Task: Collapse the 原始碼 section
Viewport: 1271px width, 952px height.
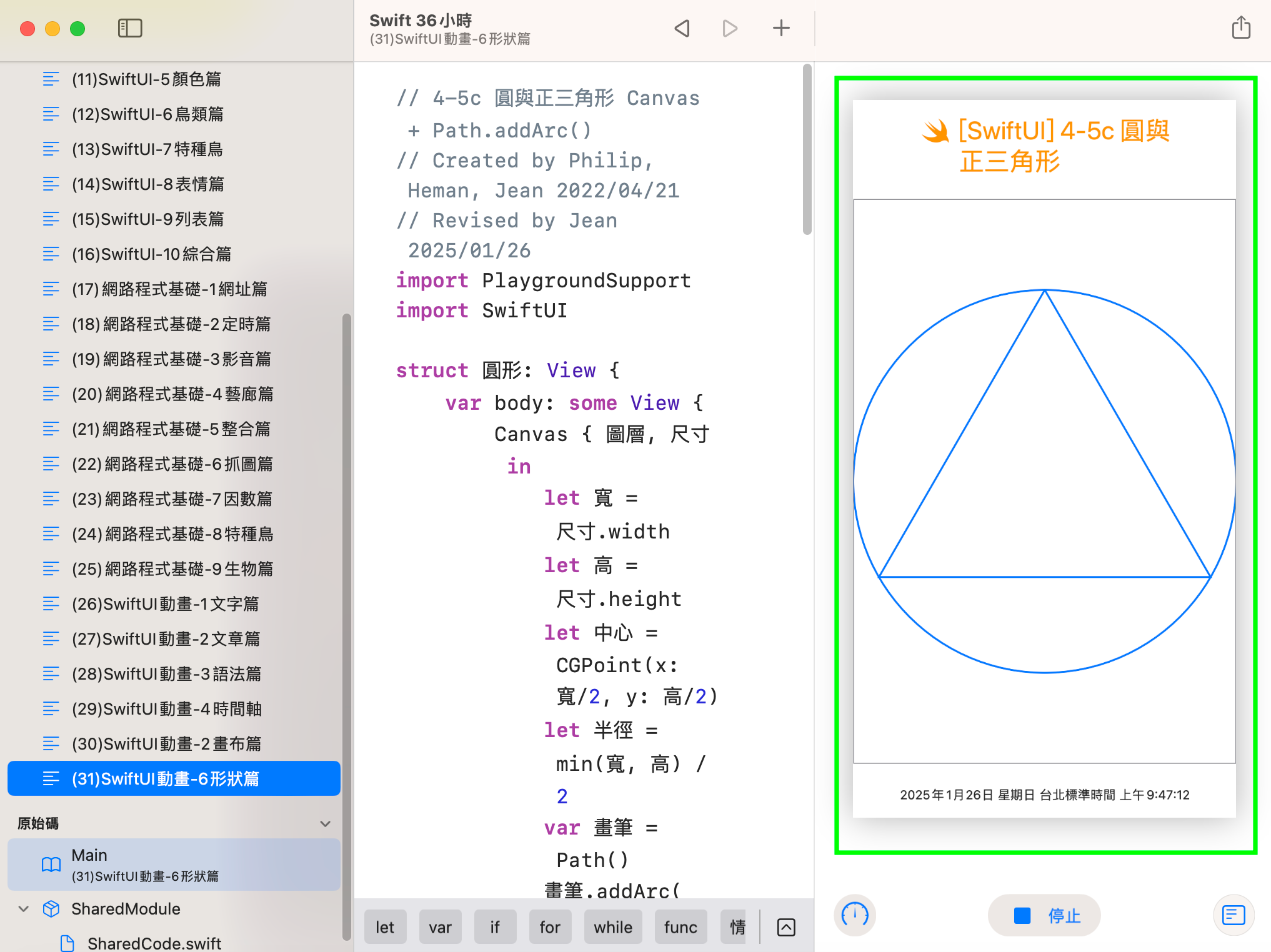Action: point(325,823)
